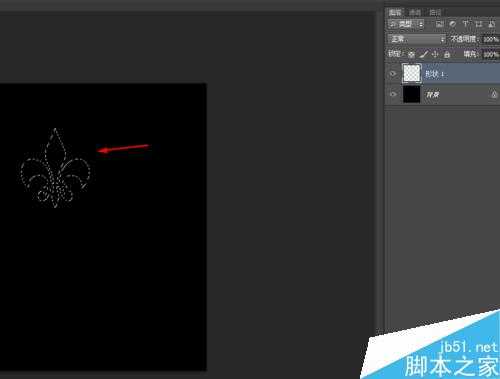Click the 填充 fill value field
Viewport: 500px width, 379px height.
pos(491,54)
